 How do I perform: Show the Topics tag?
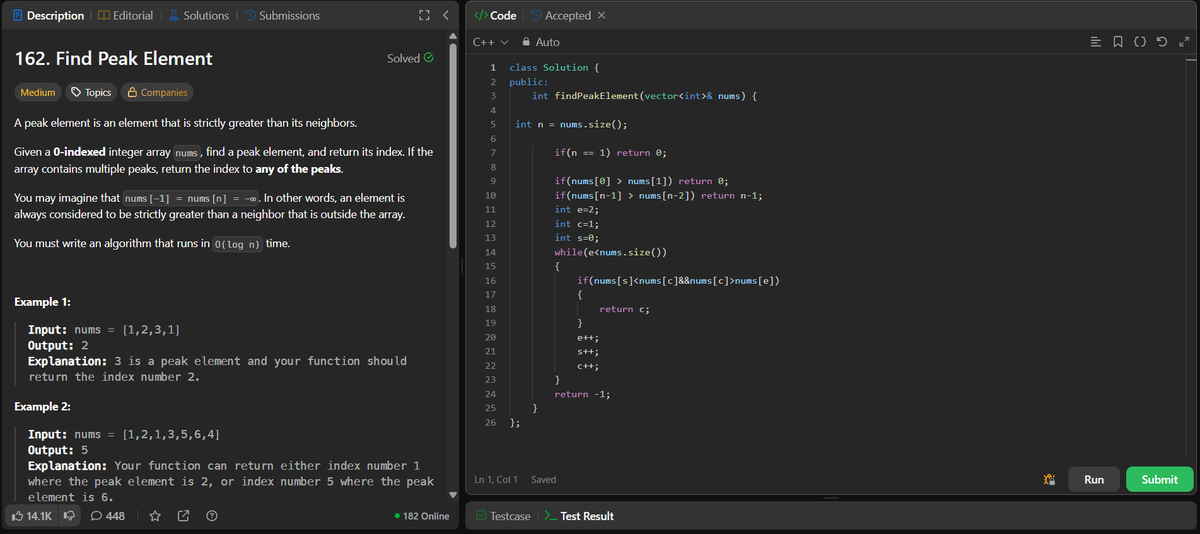(x=91, y=92)
